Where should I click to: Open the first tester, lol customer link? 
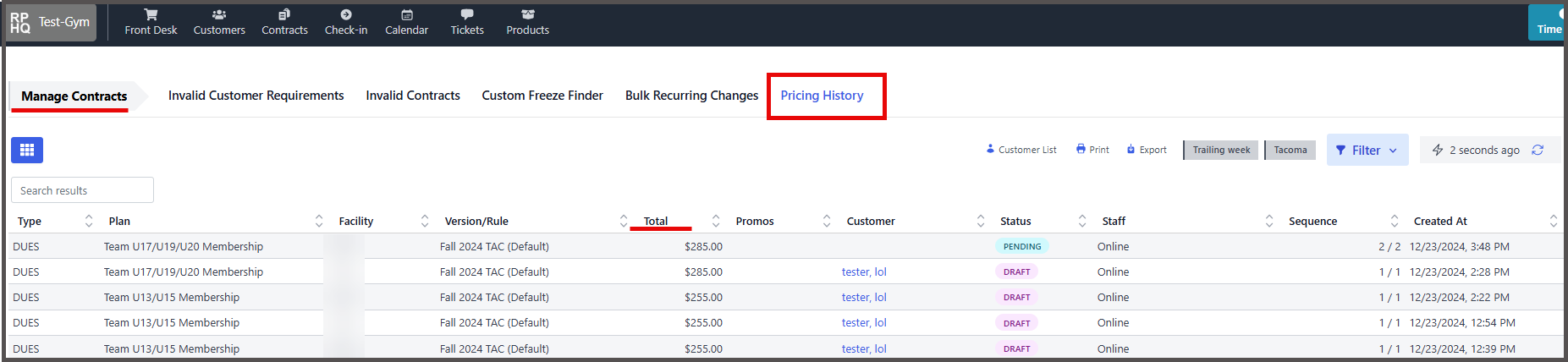pyautogui.click(x=864, y=271)
